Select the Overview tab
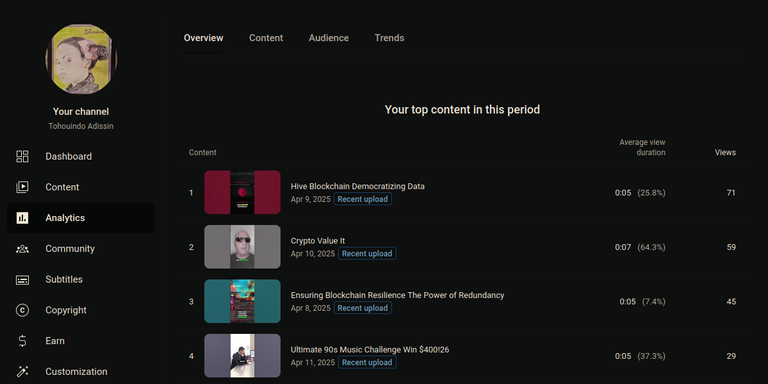The height and width of the screenshot is (384, 768). tap(203, 38)
